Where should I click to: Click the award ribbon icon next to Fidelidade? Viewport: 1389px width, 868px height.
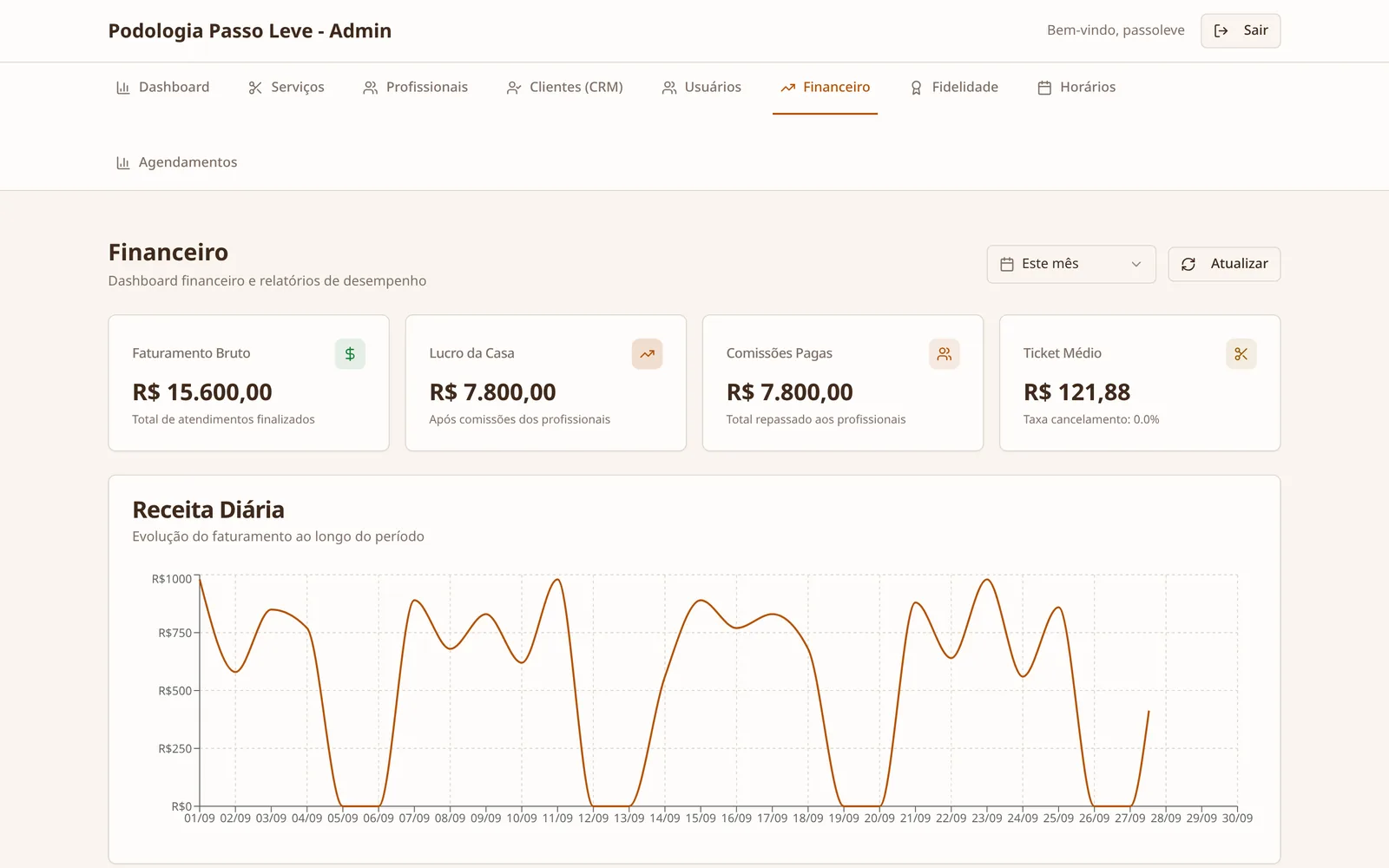pyautogui.click(x=916, y=88)
